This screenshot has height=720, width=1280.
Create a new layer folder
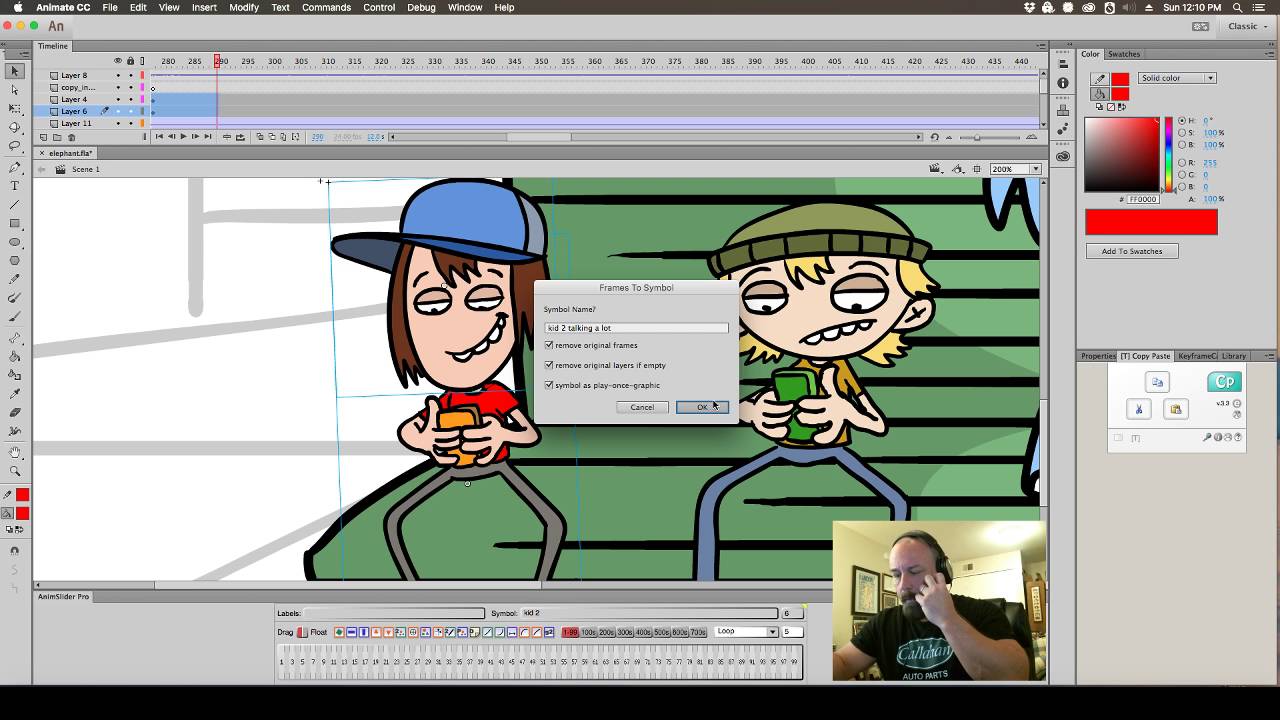57,137
